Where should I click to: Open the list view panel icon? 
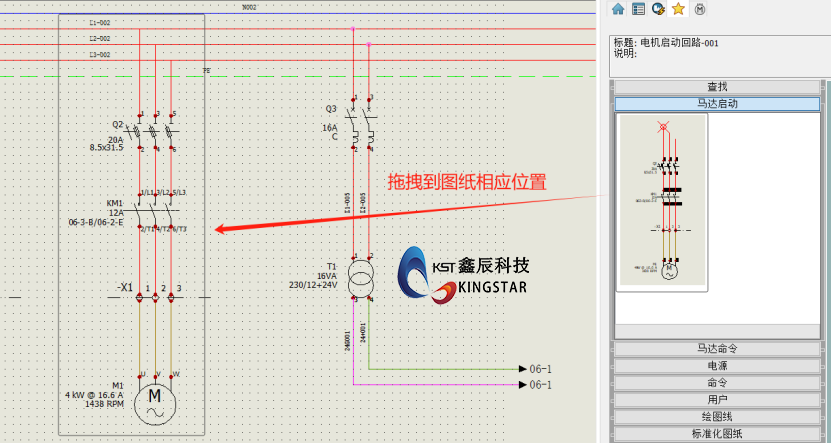coord(638,9)
